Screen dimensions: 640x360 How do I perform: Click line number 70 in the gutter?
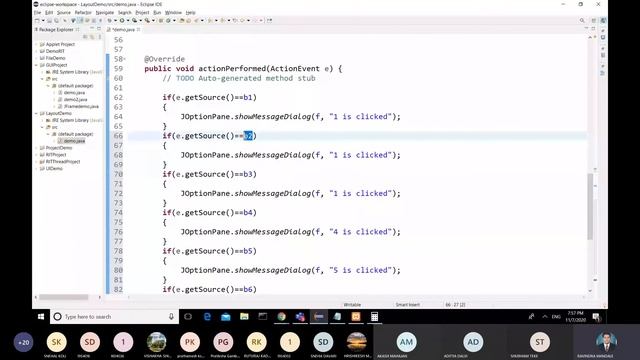tap(118, 174)
